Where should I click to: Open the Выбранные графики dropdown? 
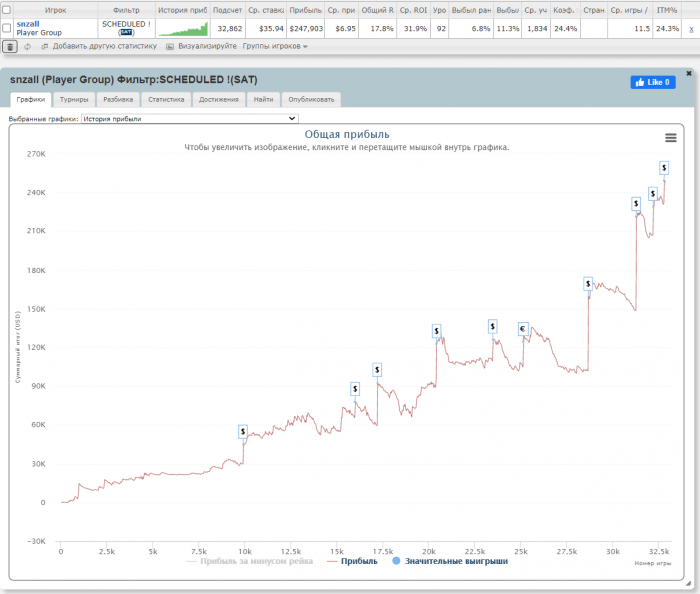point(189,119)
